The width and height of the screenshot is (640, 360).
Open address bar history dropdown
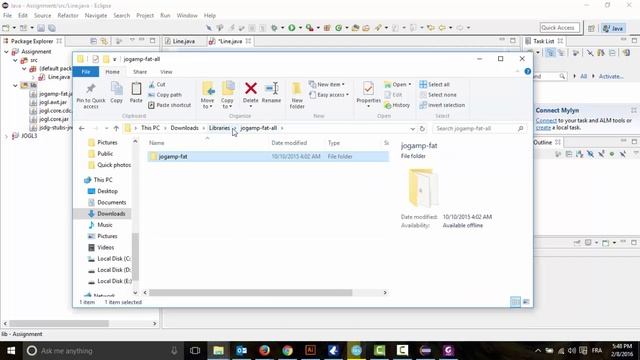click(x=412, y=128)
